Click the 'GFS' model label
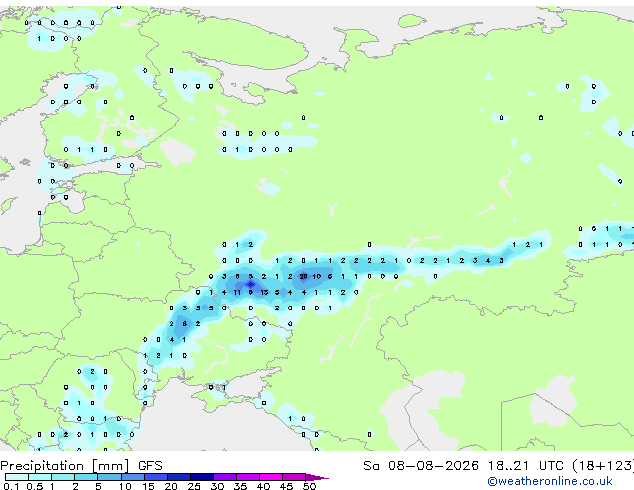The width and height of the screenshot is (634, 490). (150, 466)
